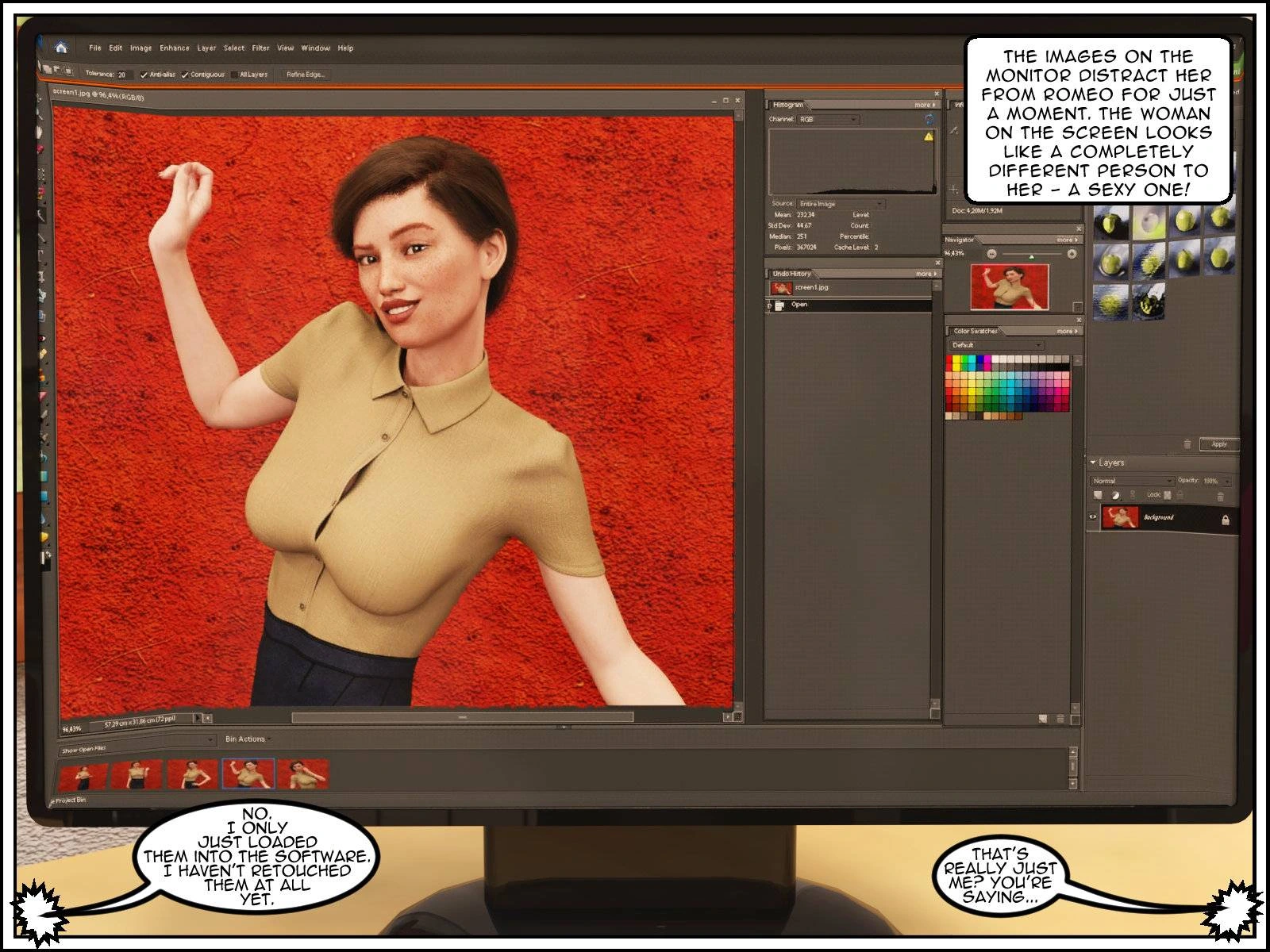Image resolution: width=1270 pixels, height=952 pixels.
Task: Click the lock icon on Background layer
Action: coord(1225,520)
